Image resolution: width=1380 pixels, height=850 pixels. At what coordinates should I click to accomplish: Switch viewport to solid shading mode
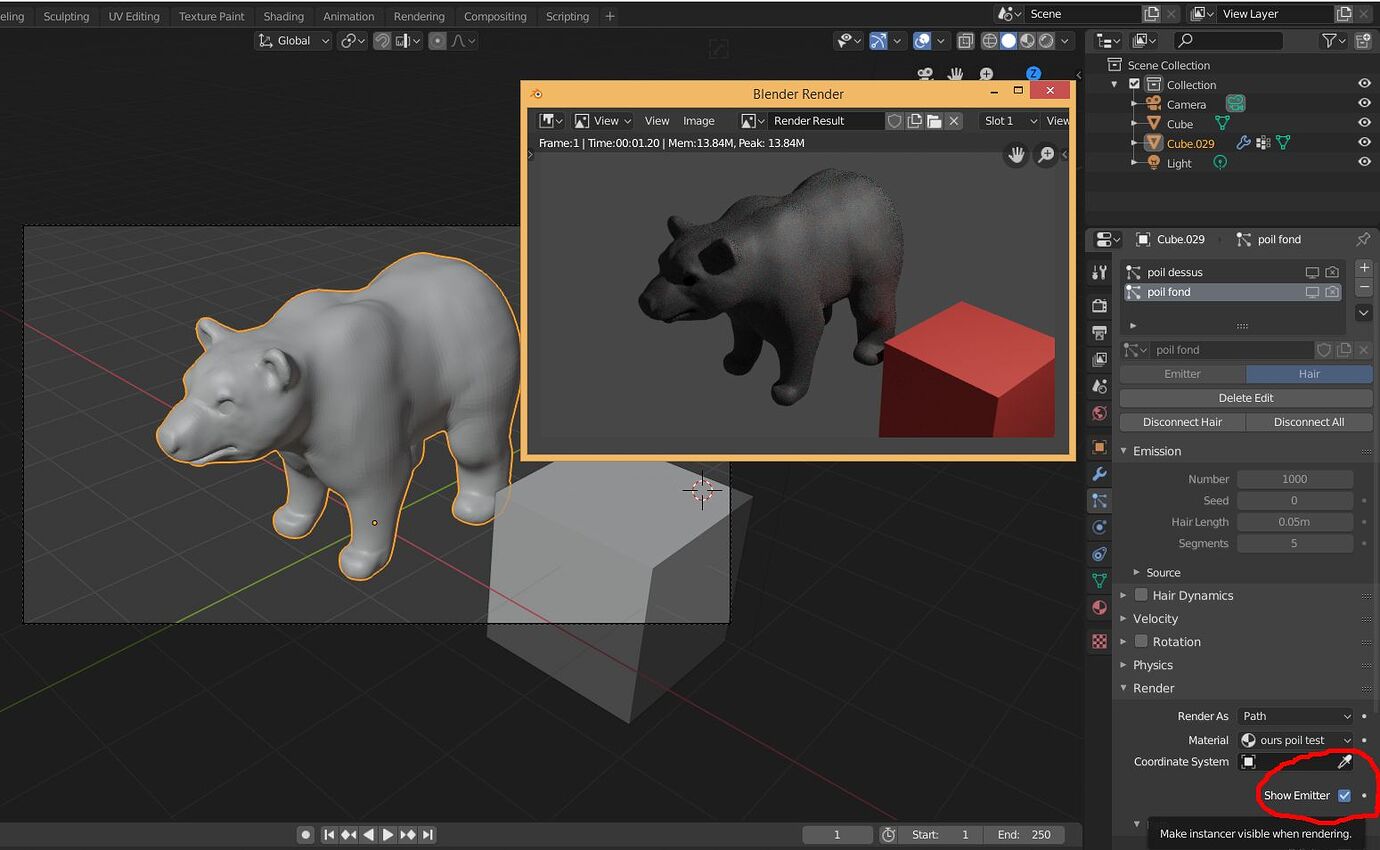pyautogui.click(x=1008, y=41)
